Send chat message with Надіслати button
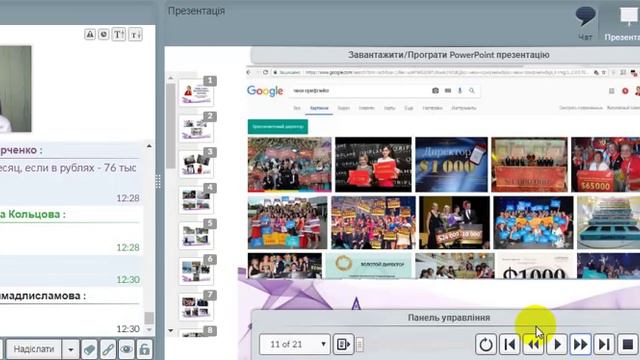 pos(34,349)
